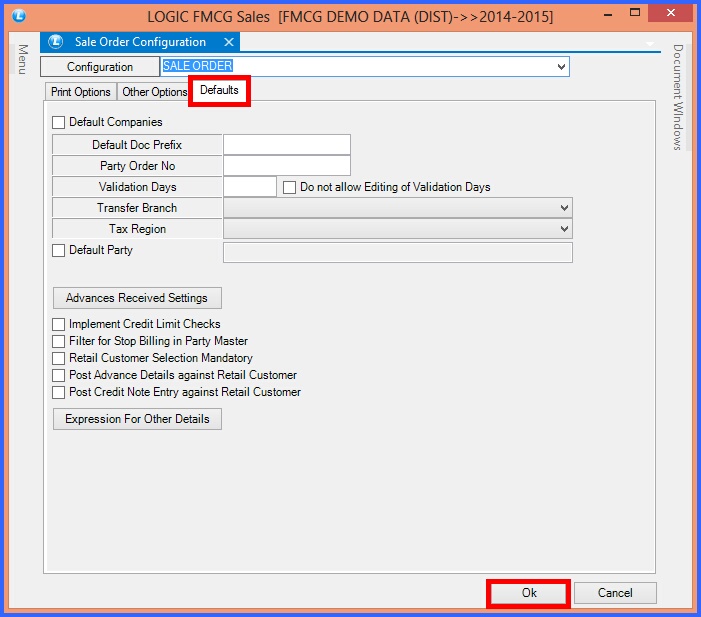Minimize the LOGIC FMCG Sales window
The image size is (701, 617).
[608, 15]
